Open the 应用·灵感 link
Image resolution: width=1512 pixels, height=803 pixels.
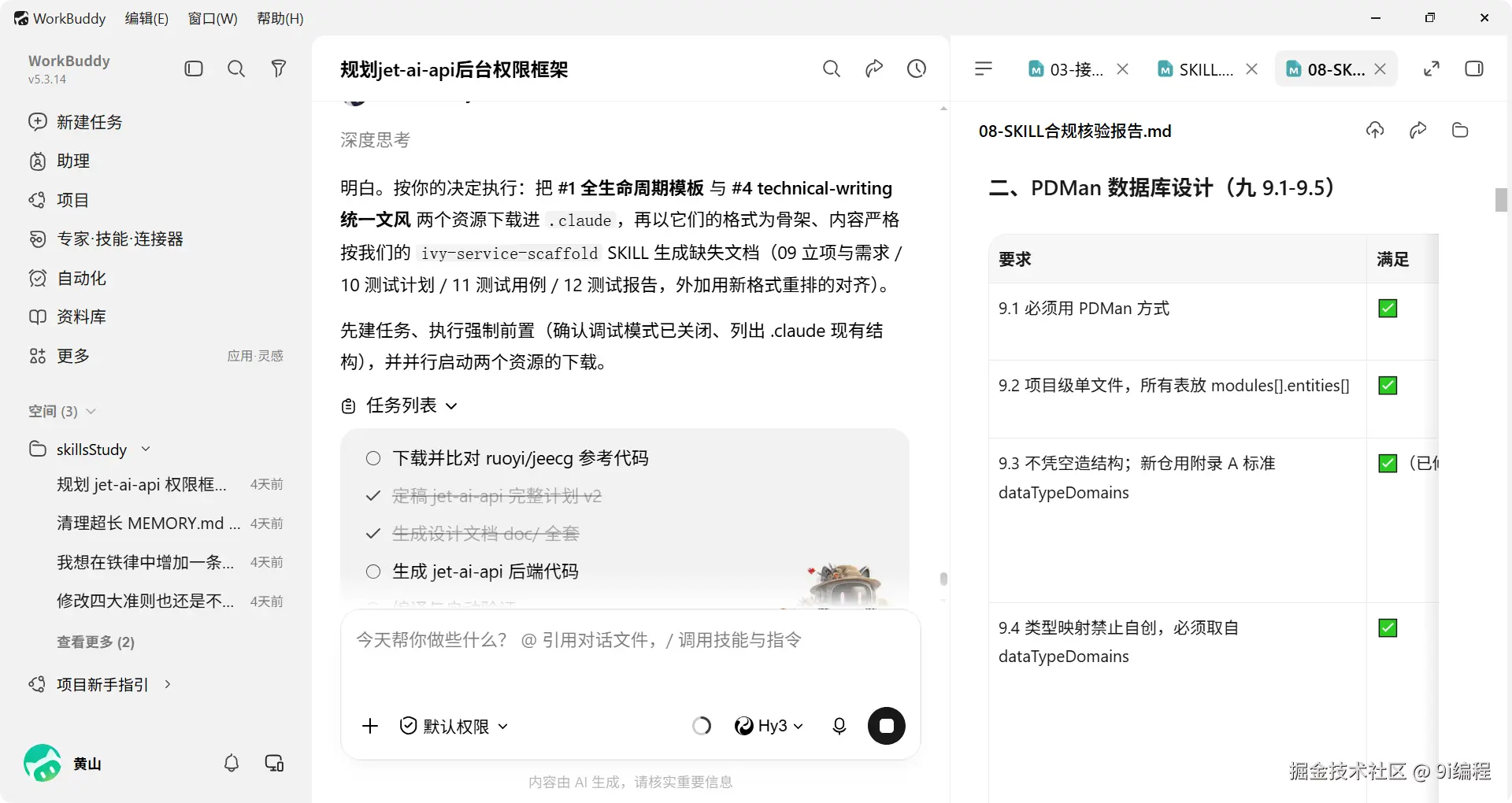(255, 356)
